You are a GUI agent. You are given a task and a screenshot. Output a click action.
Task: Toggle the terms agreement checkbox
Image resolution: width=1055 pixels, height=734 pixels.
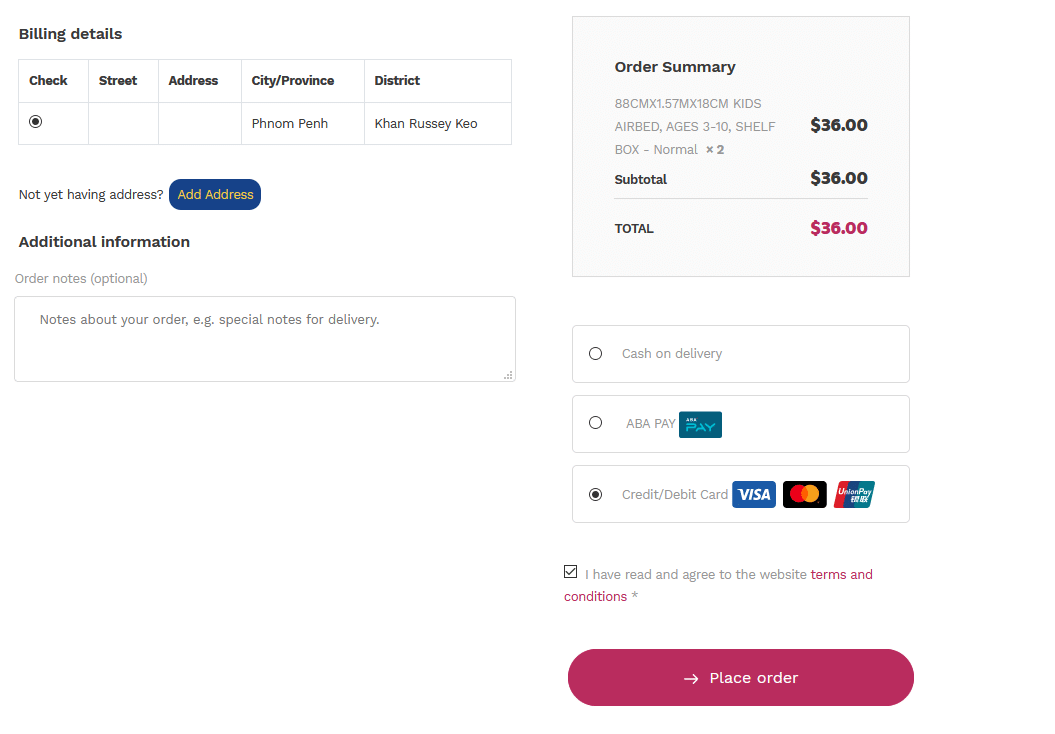[x=571, y=572]
